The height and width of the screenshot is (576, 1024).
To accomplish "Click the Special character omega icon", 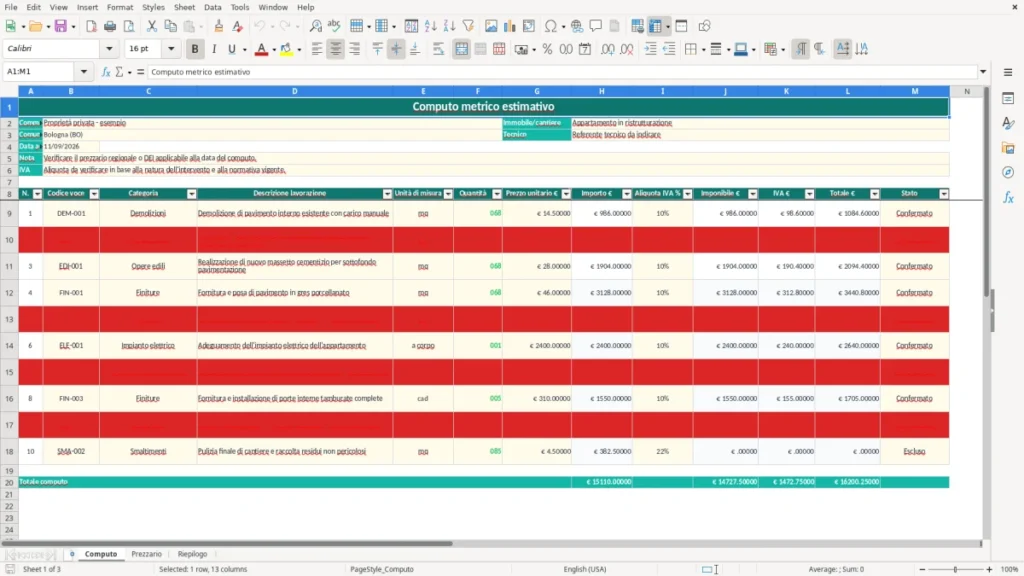I will (x=551, y=26).
